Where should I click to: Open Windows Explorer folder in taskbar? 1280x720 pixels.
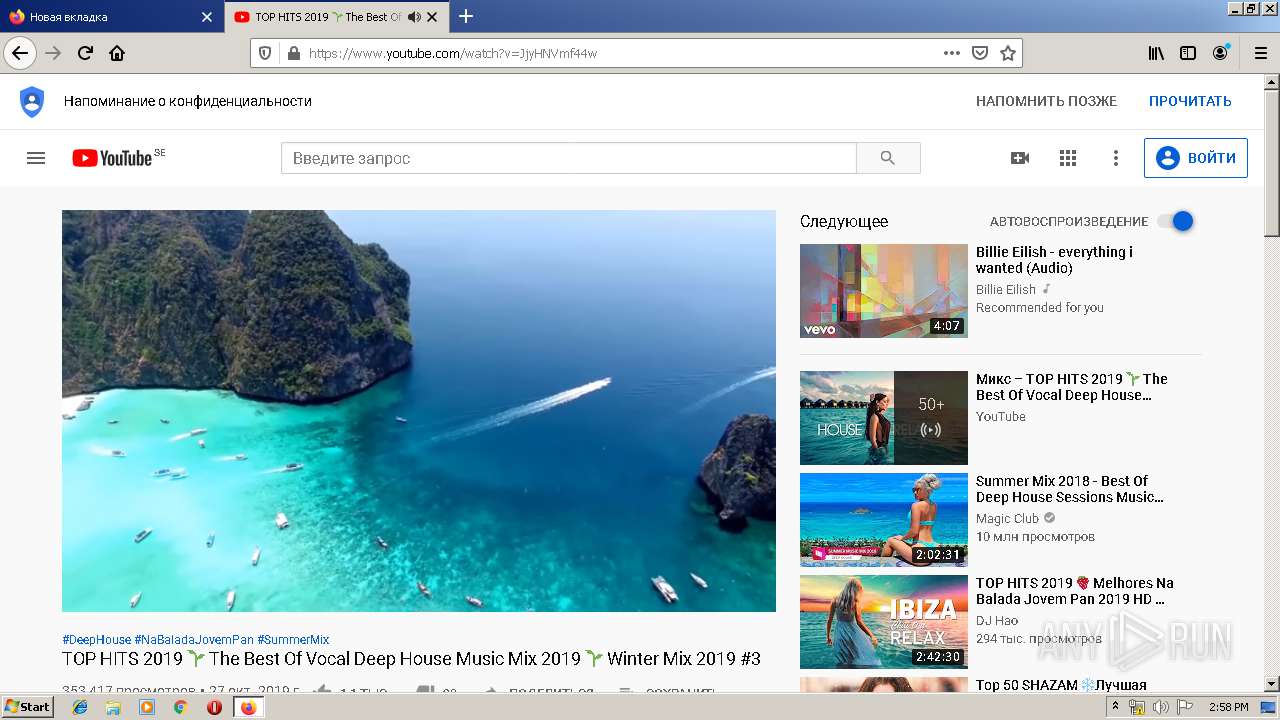coord(113,707)
